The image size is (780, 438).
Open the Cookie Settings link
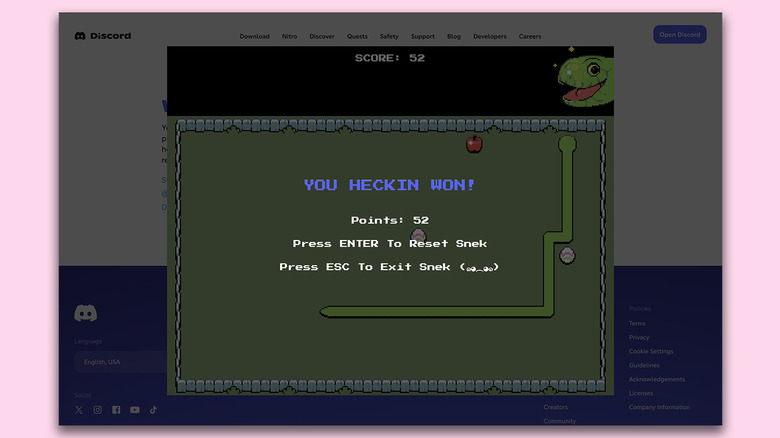click(651, 351)
